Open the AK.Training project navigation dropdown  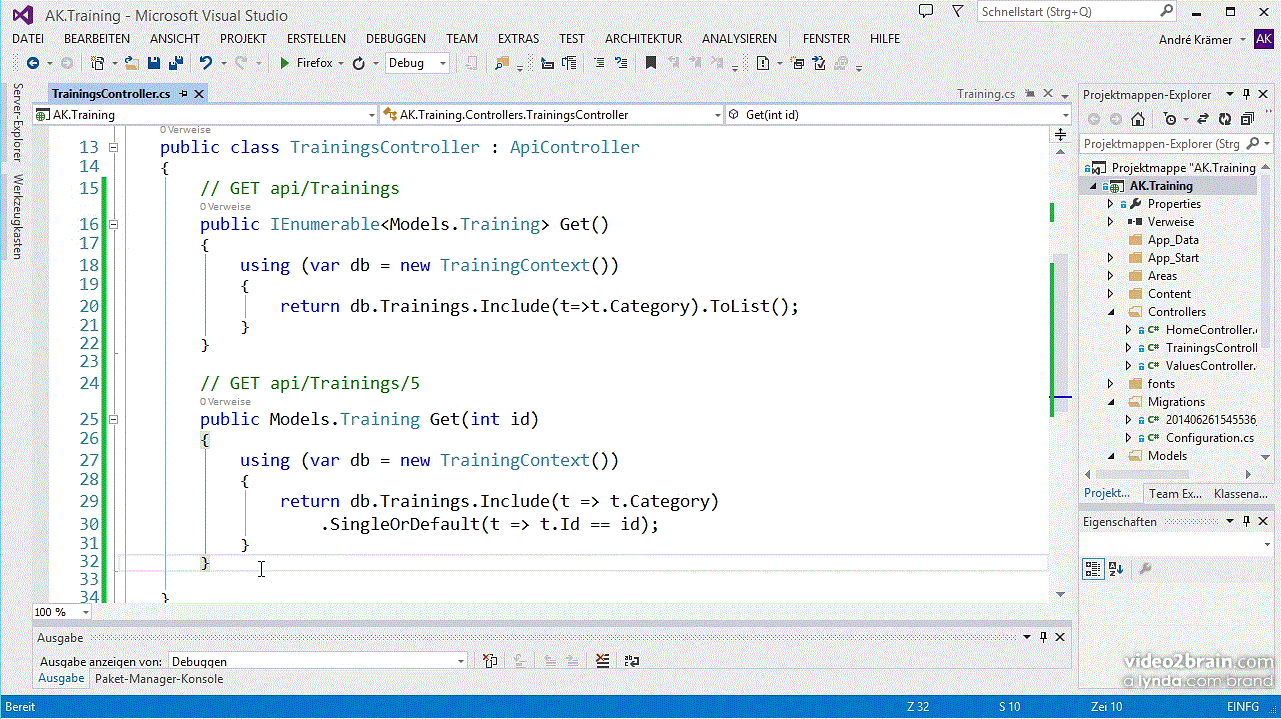371,115
